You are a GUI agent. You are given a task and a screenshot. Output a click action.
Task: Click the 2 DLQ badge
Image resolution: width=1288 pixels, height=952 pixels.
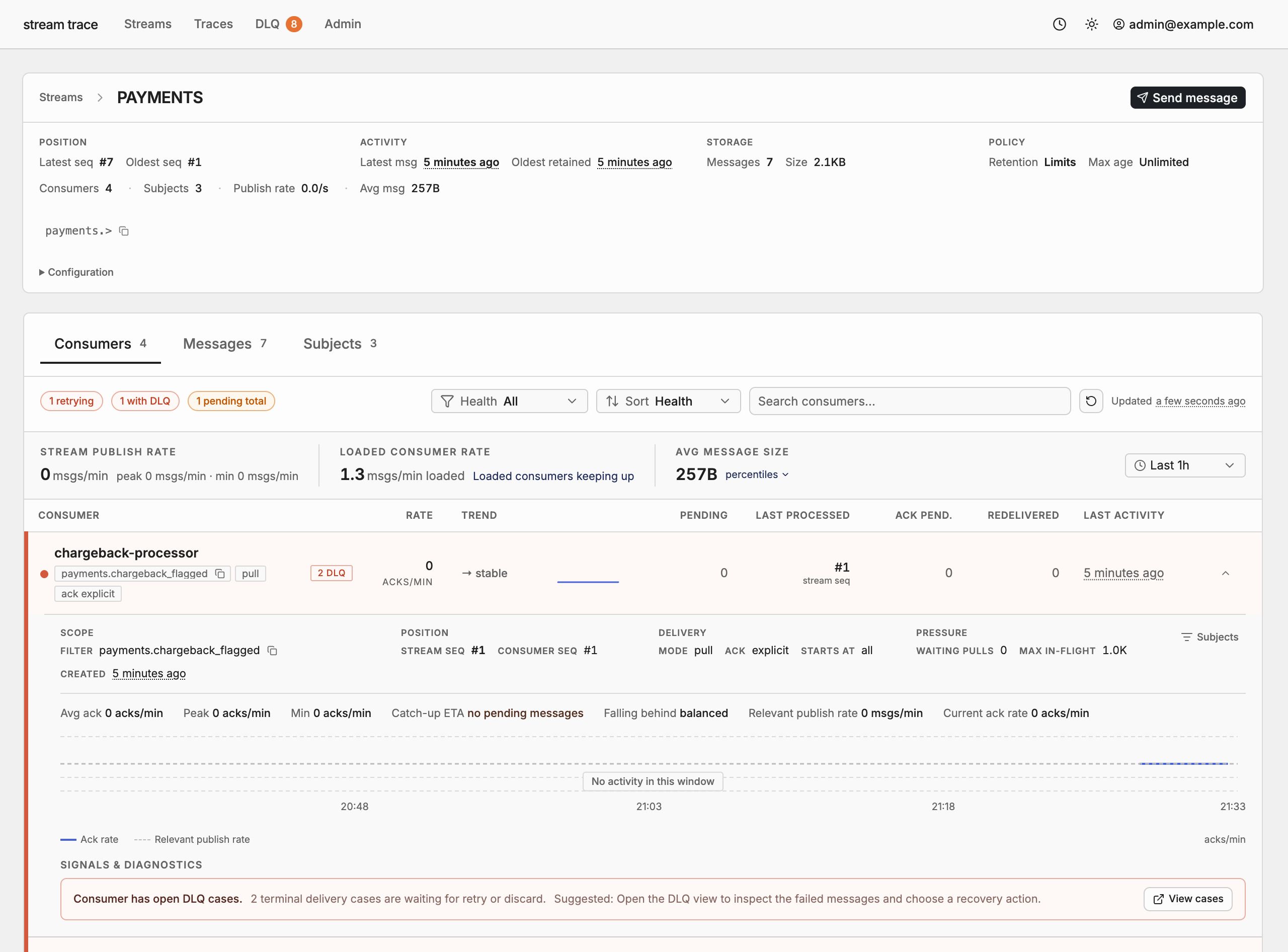point(332,574)
